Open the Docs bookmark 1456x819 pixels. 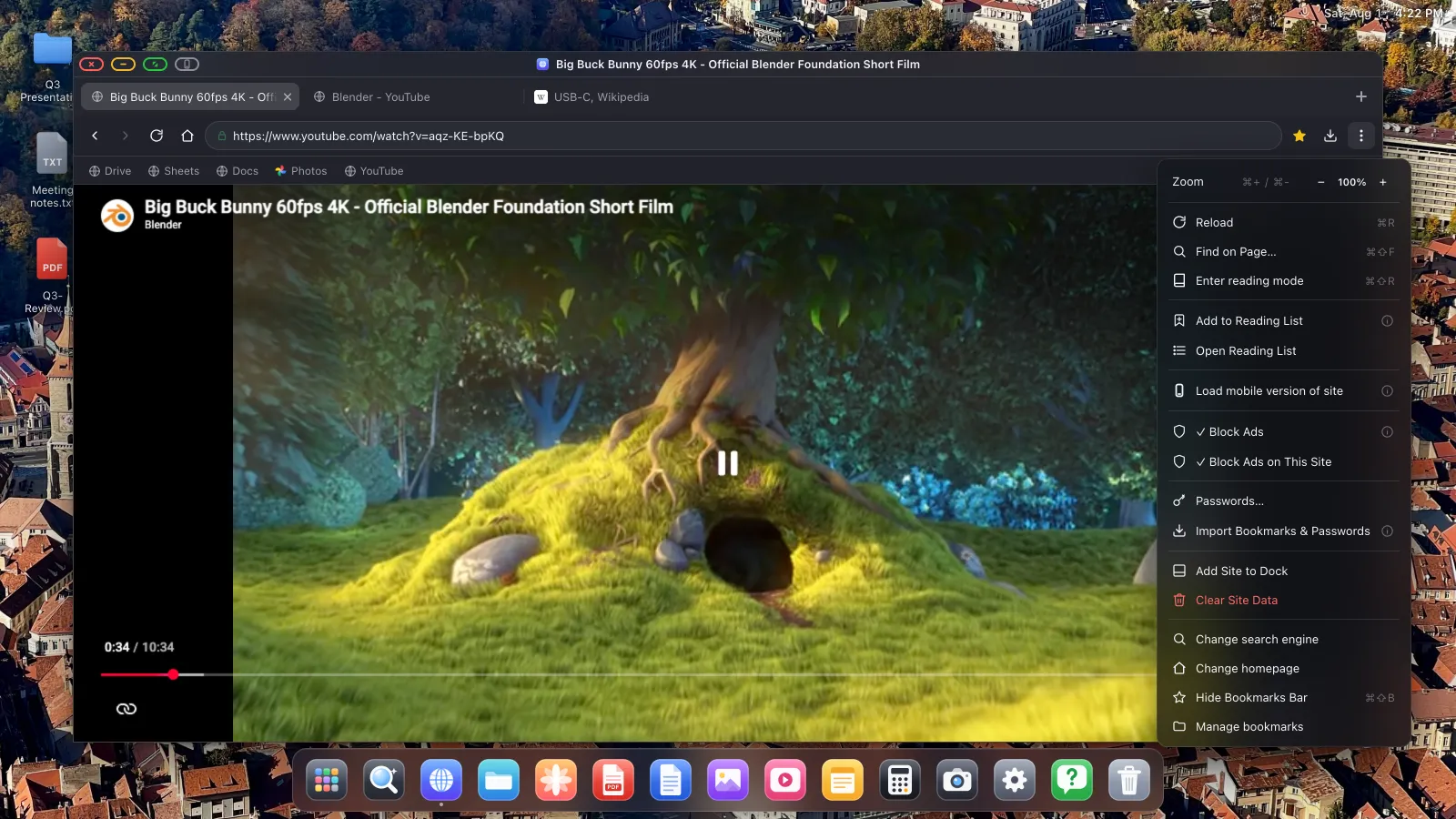click(238, 171)
